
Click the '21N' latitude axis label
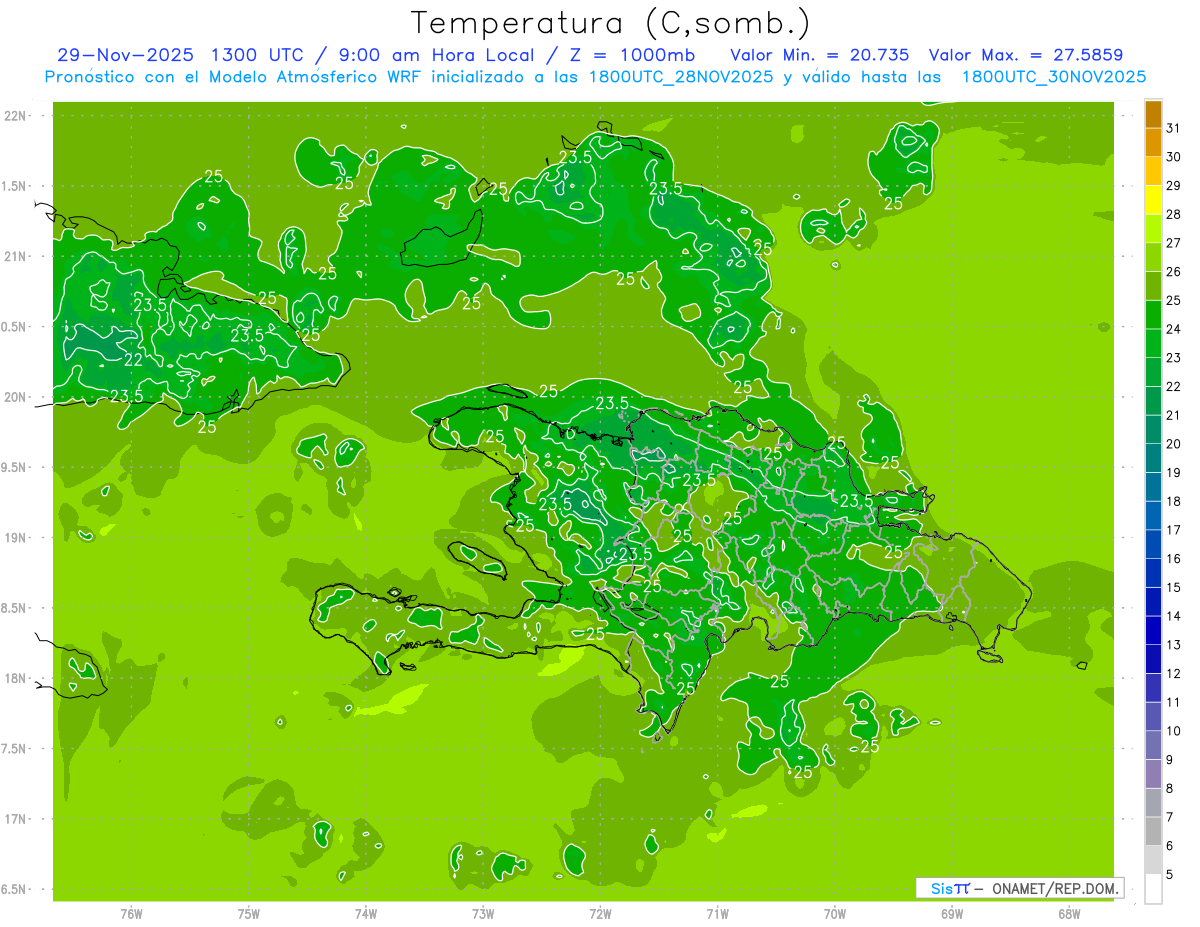(15, 257)
